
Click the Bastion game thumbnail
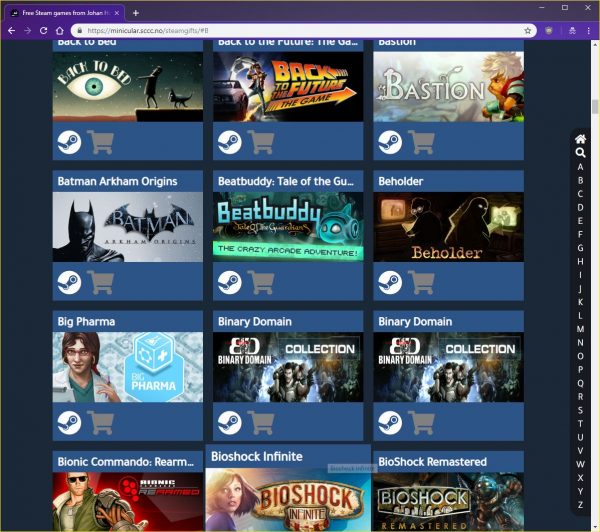(448, 87)
